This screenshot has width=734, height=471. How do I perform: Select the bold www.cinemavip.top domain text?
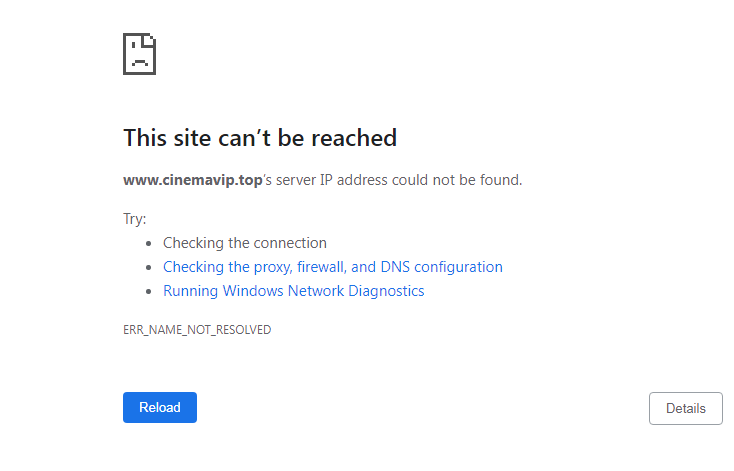[193, 180]
